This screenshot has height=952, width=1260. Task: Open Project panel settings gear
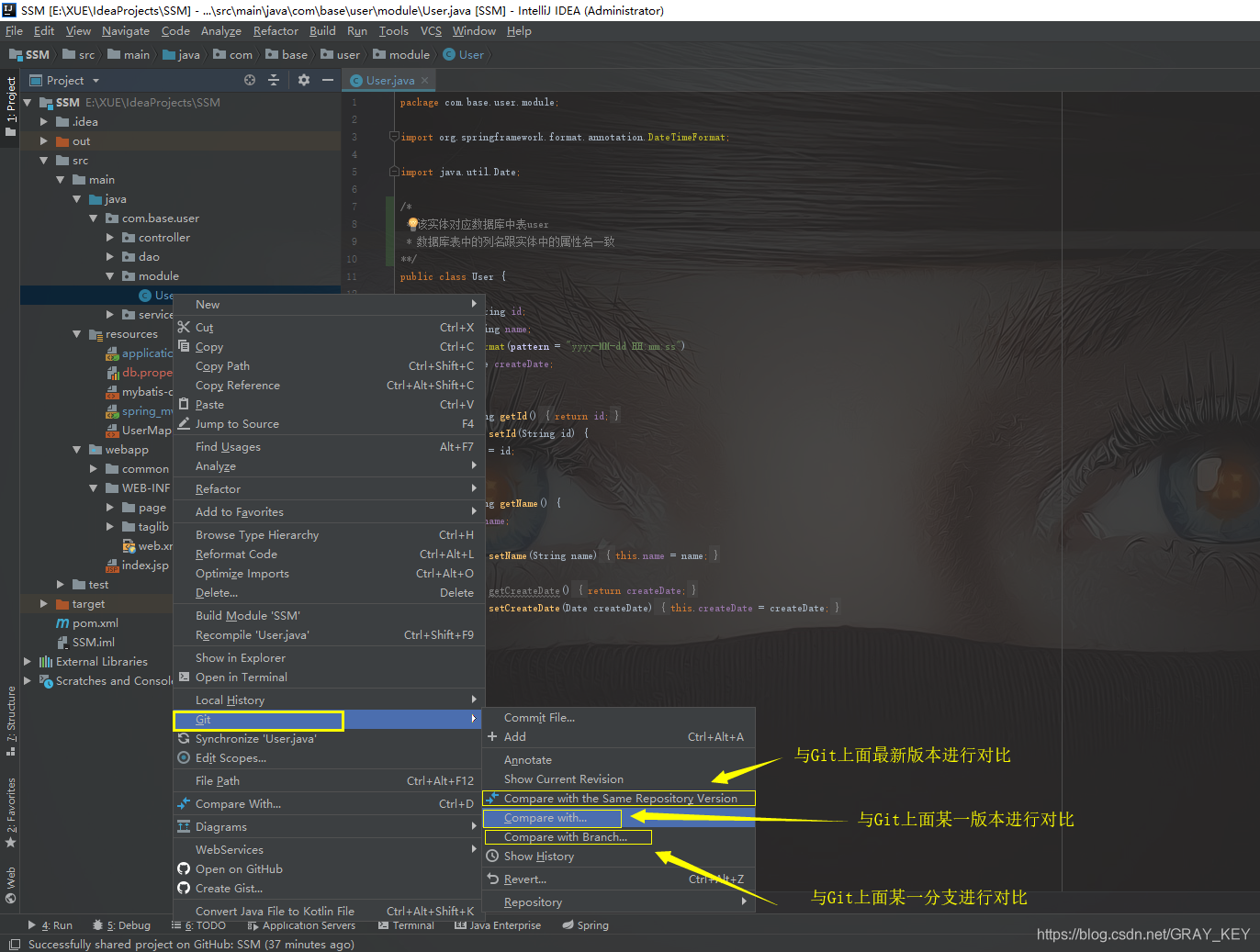click(x=304, y=80)
